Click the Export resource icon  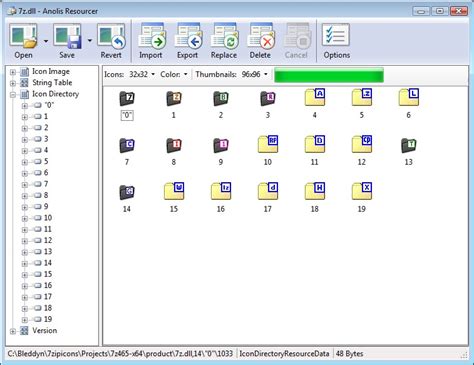point(188,36)
